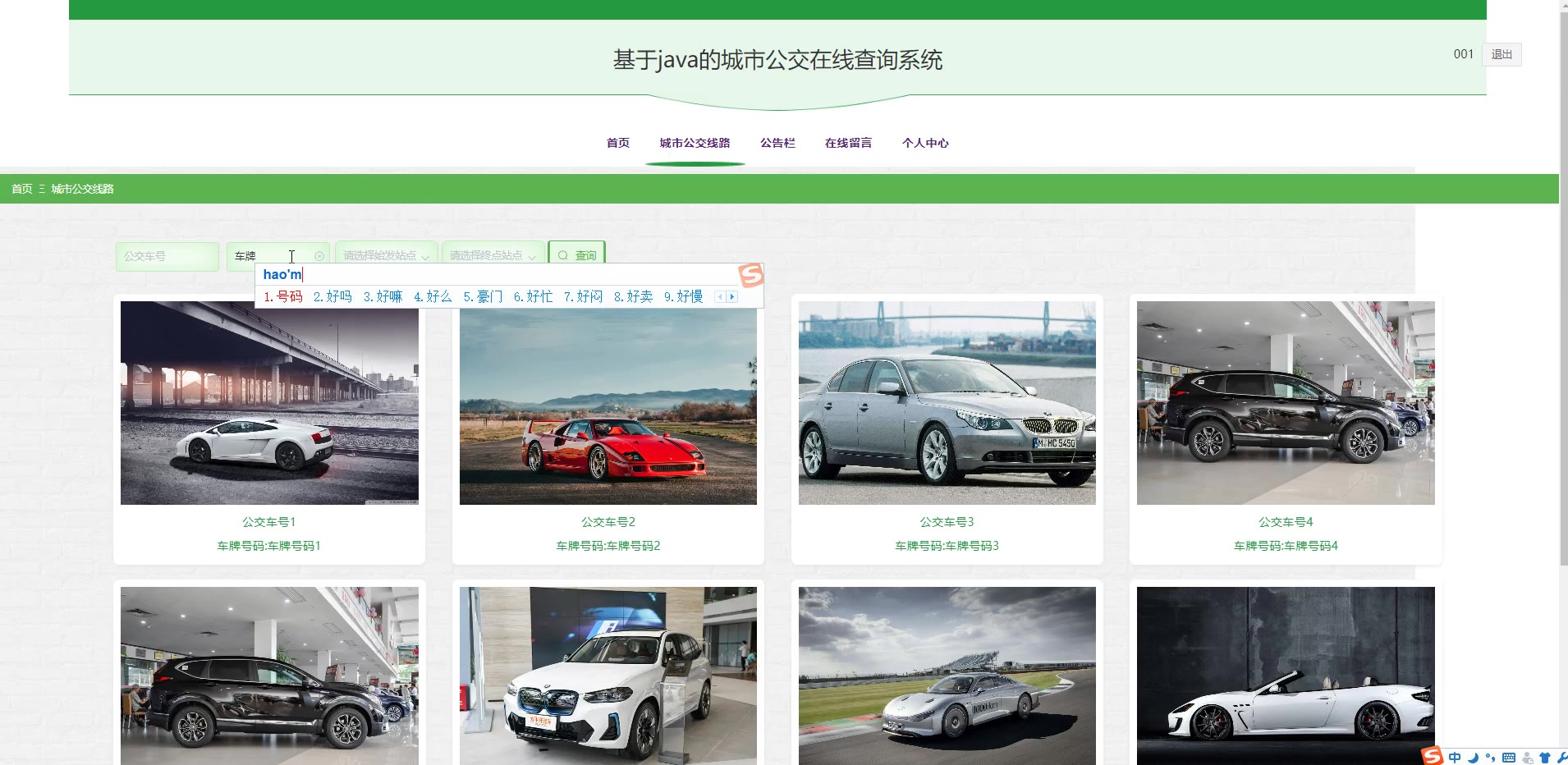Open the 公告栏 tab
The image size is (1568, 765).
pos(778,143)
